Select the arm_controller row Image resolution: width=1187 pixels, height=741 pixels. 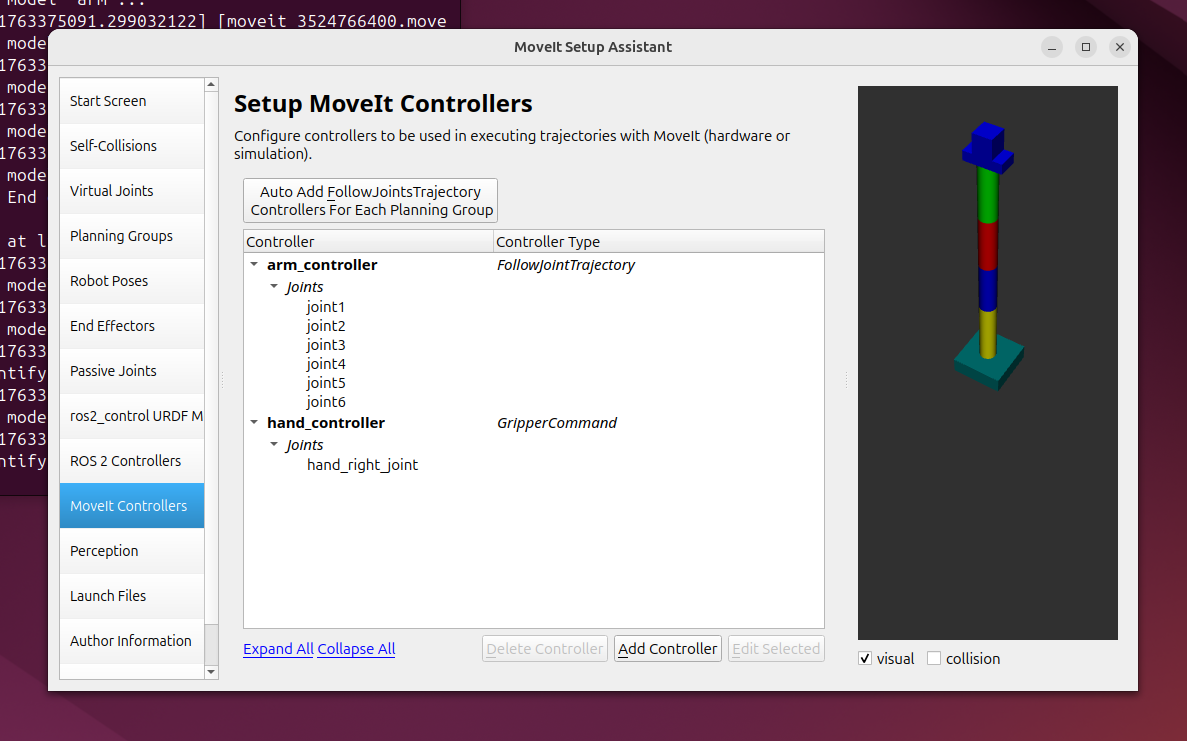[x=322, y=265]
